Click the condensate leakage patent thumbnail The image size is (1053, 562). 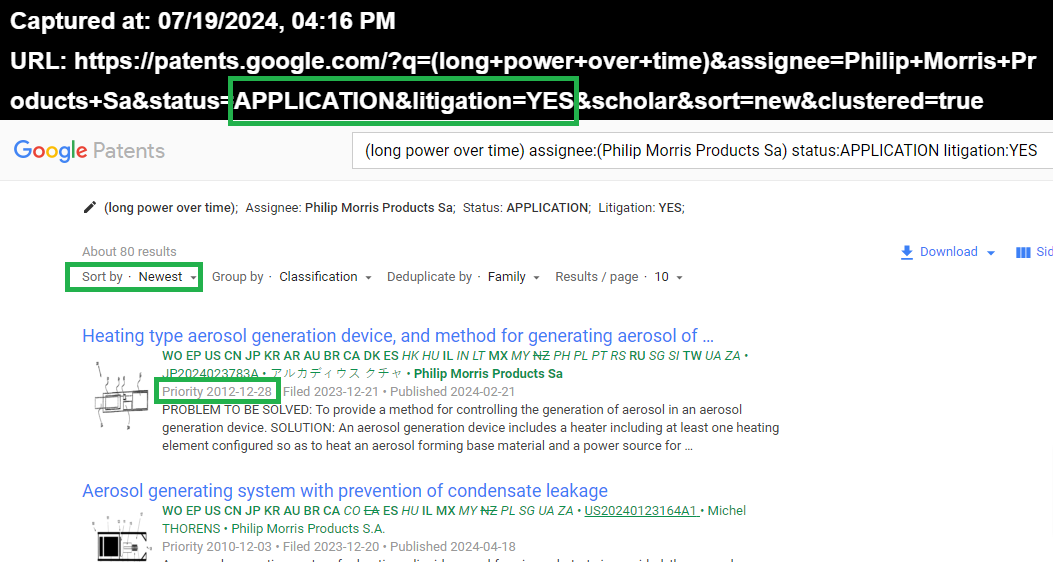pos(122,537)
